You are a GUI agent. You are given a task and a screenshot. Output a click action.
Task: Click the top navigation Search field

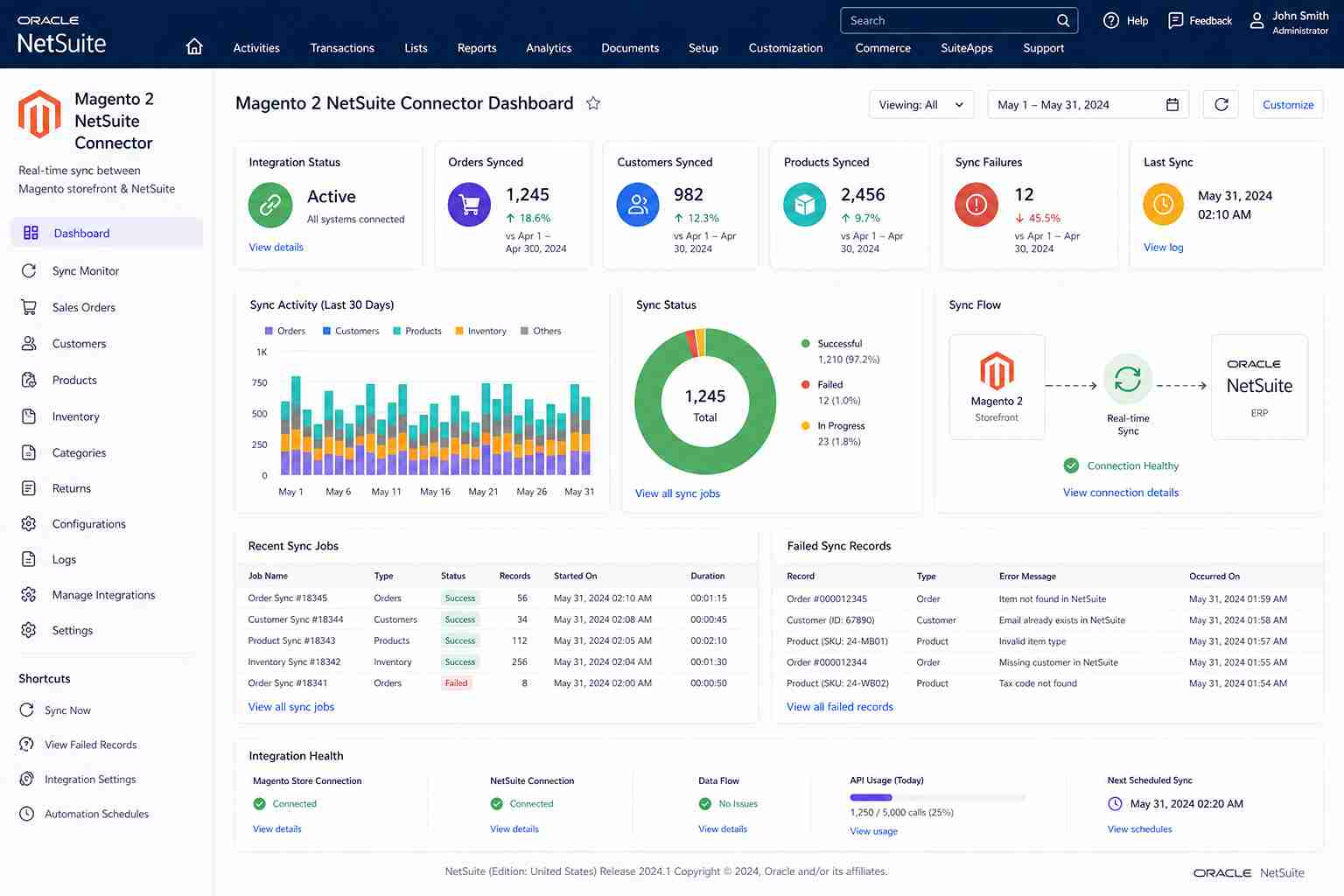point(959,21)
